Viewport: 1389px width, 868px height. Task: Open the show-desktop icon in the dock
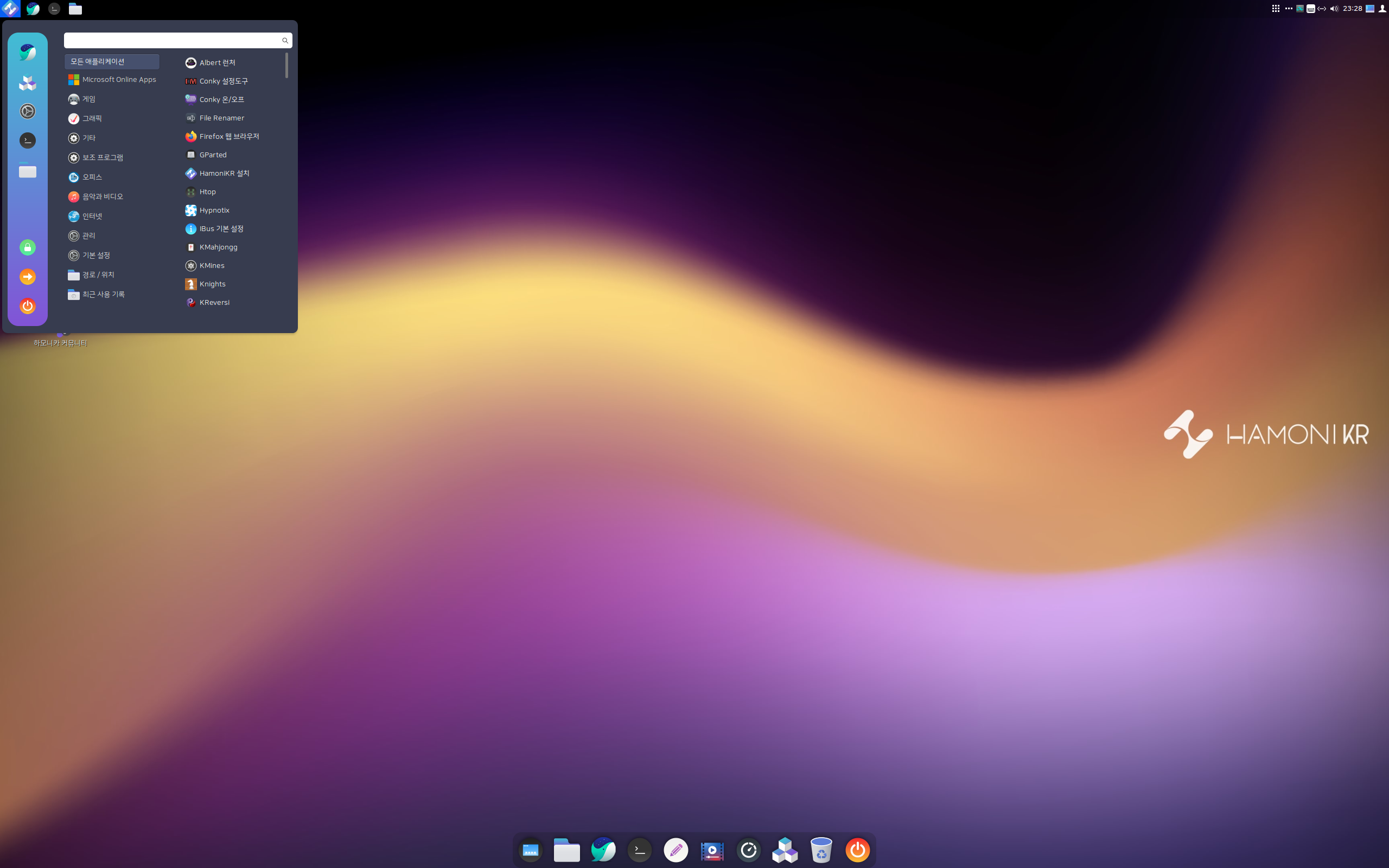pos(530,850)
